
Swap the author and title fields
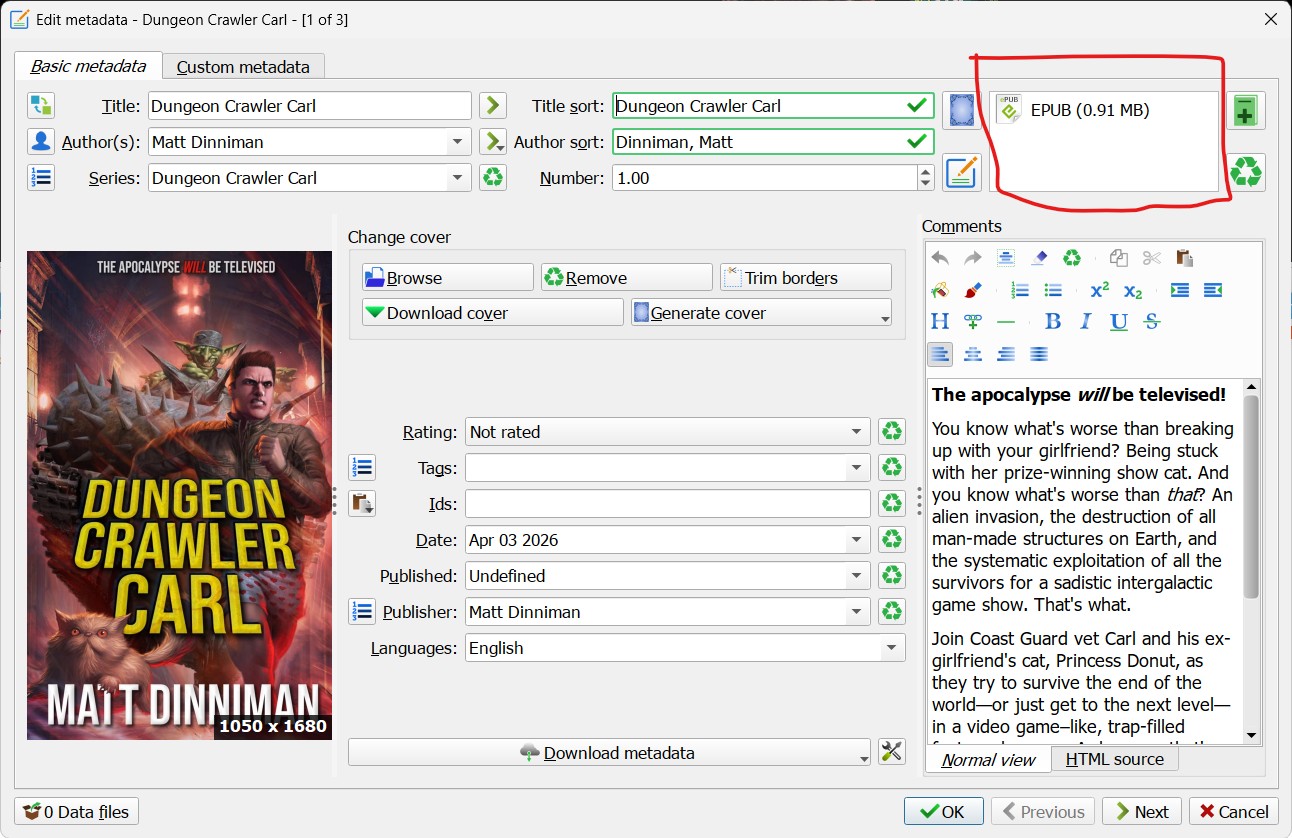(x=41, y=106)
